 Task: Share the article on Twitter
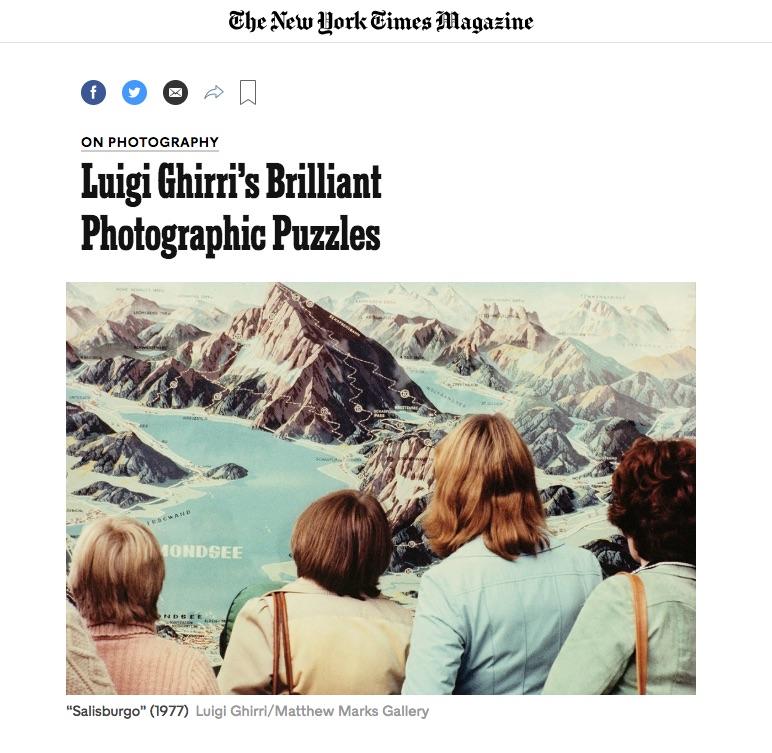click(x=134, y=93)
